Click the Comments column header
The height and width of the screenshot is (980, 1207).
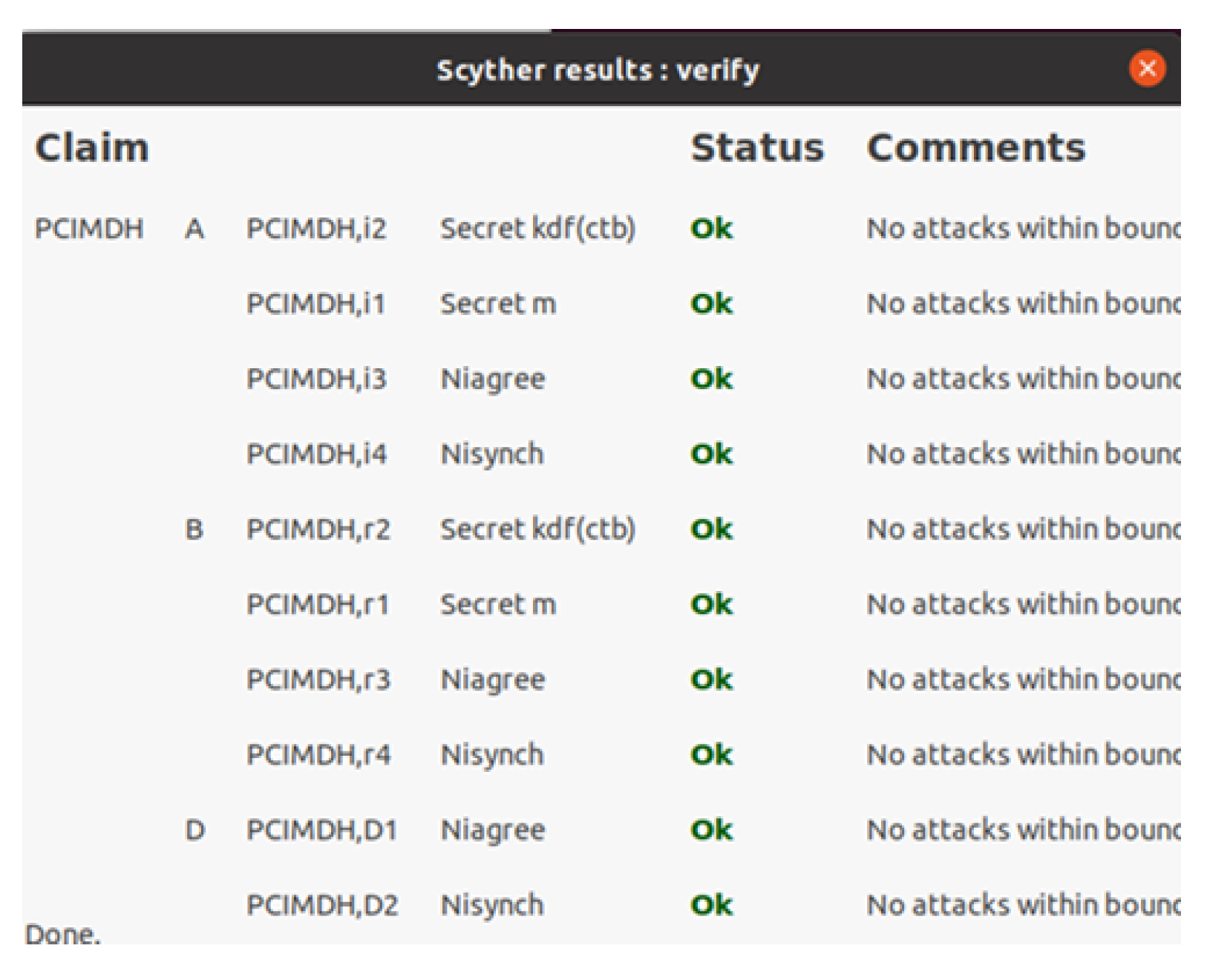tap(975, 148)
